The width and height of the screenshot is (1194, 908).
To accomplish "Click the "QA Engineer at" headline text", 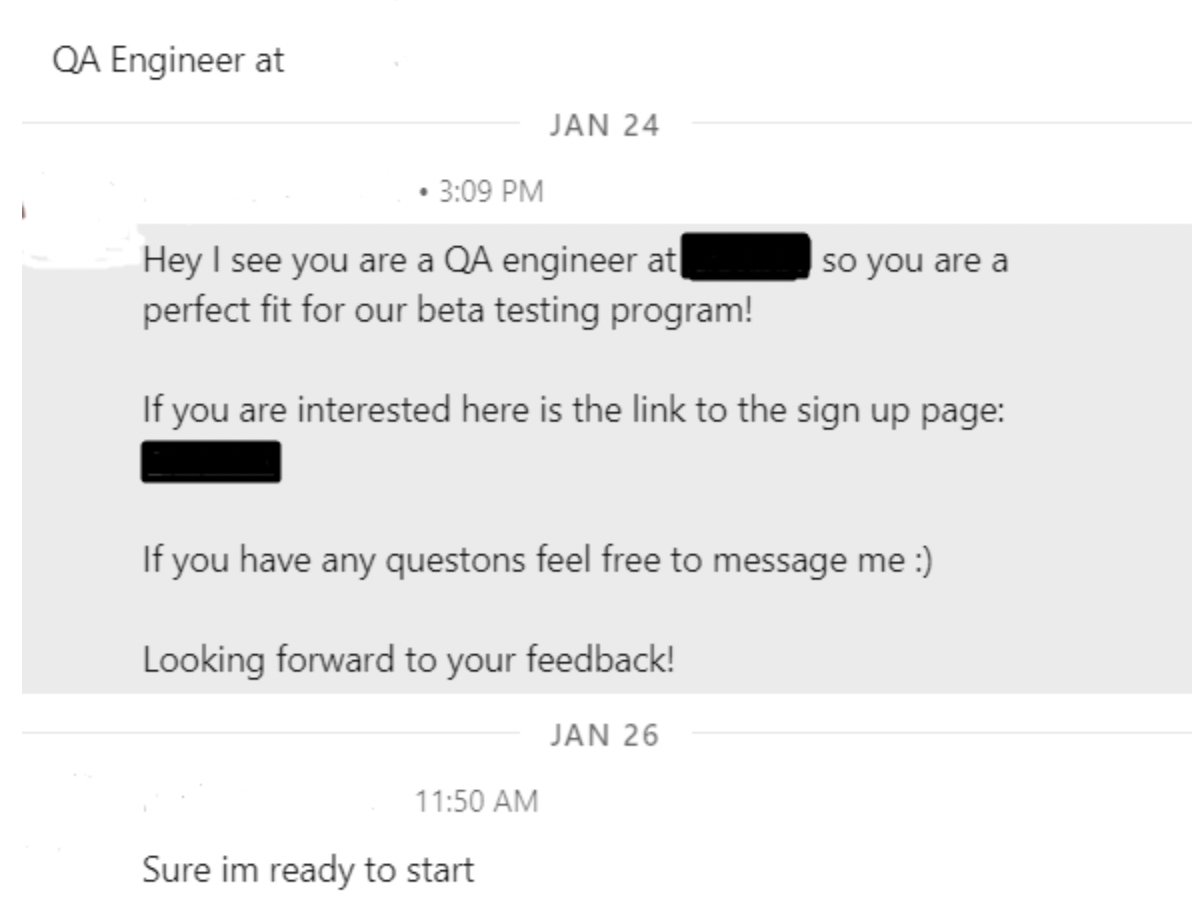I will [x=168, y=61].
